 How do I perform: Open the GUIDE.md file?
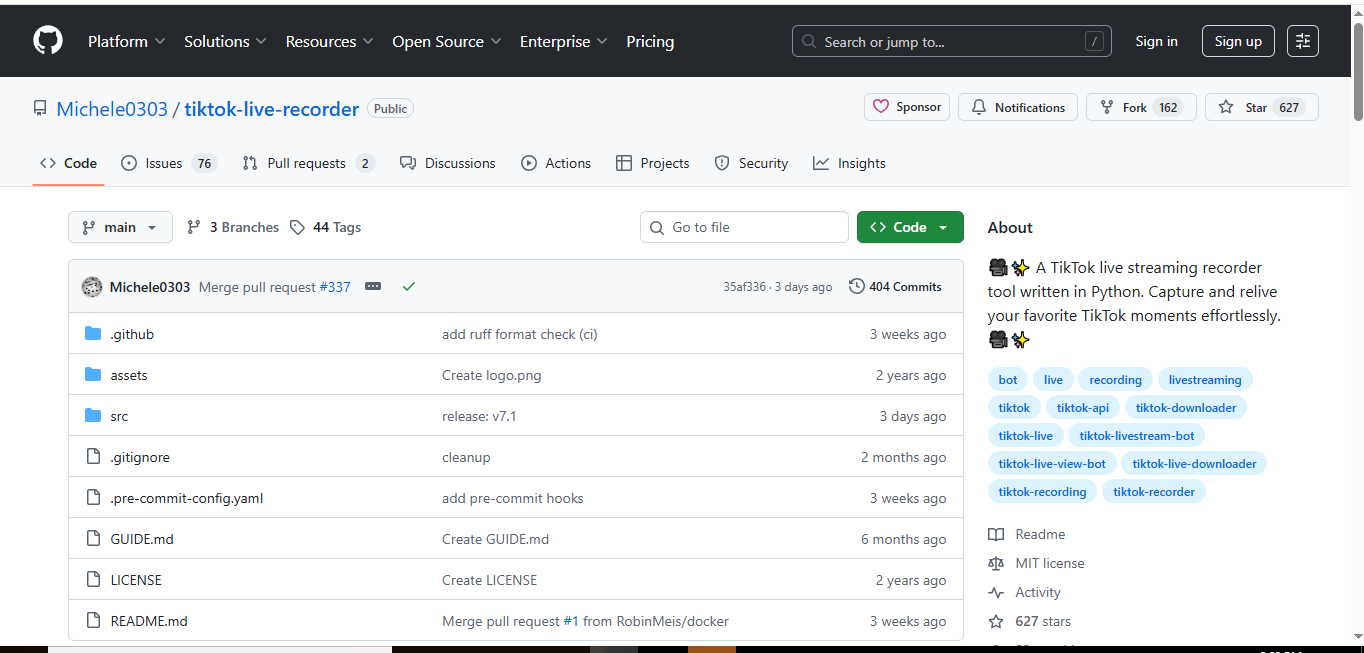click(x=142, y=539)
